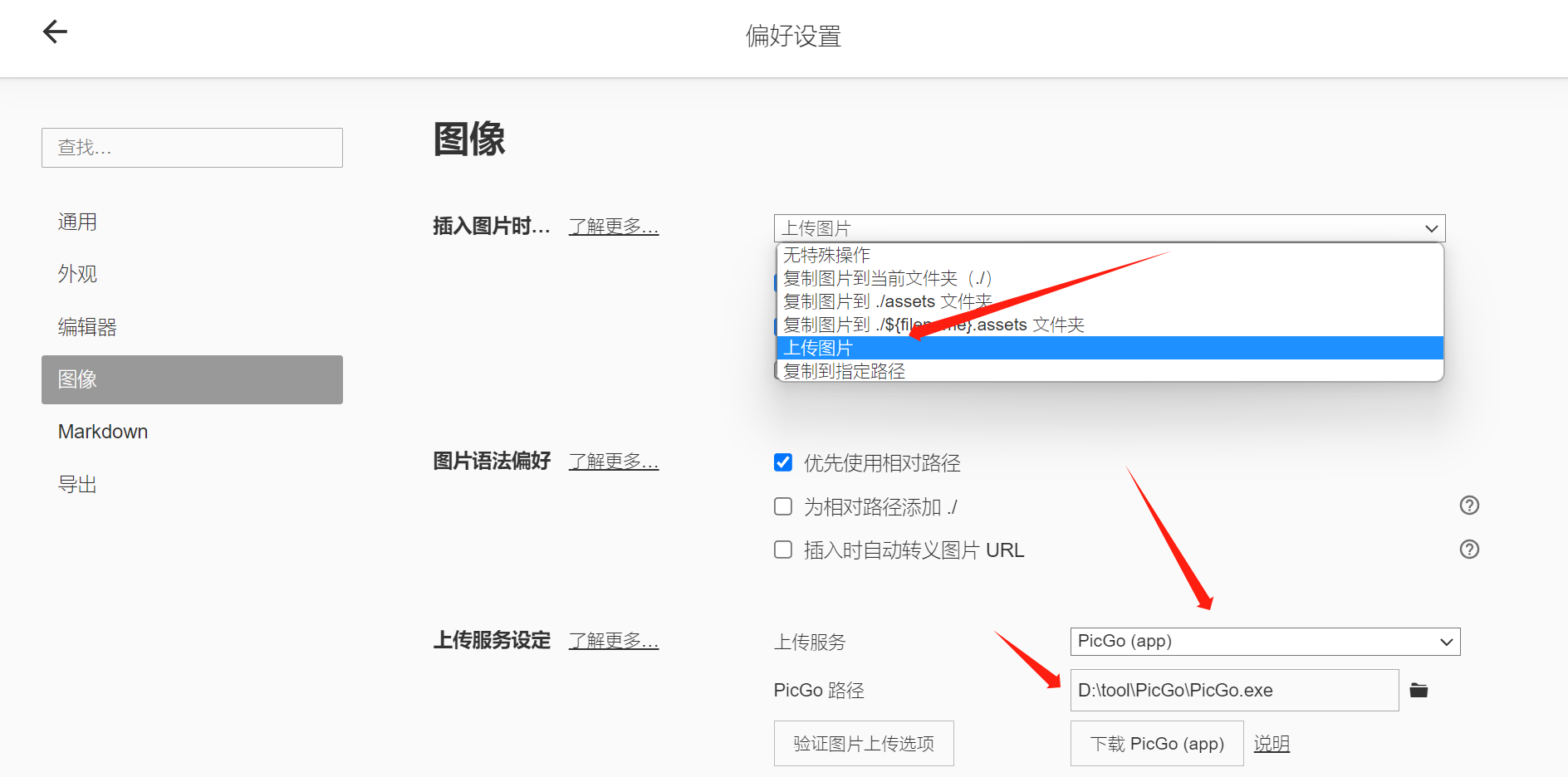The width and height of the screenshot is (1568, 777).
Task: Click the PicGo path field D:\tool\PicGo\PicGo.exe
Action: [1234, 690]
